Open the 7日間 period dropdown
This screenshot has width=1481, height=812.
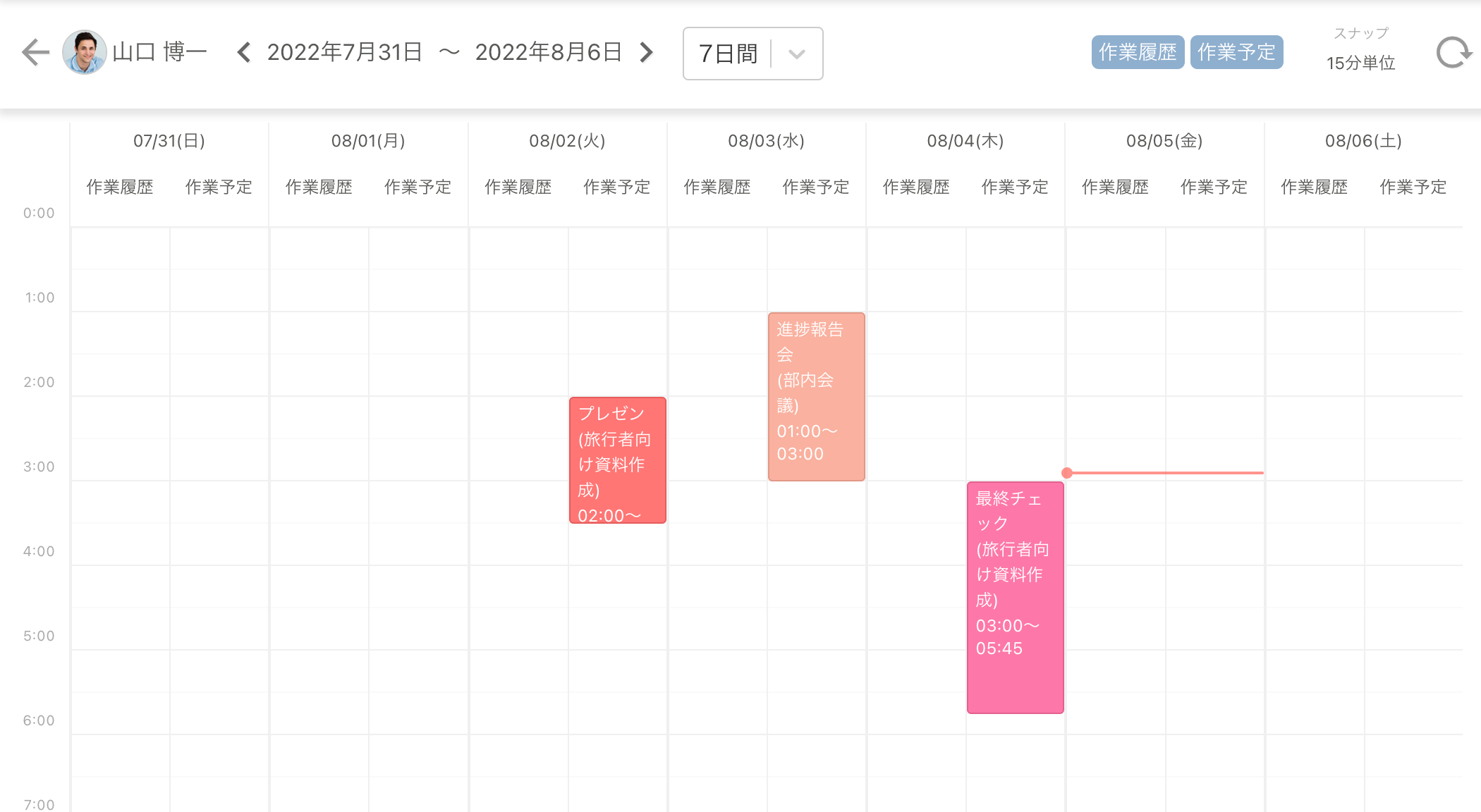[729, 54]
